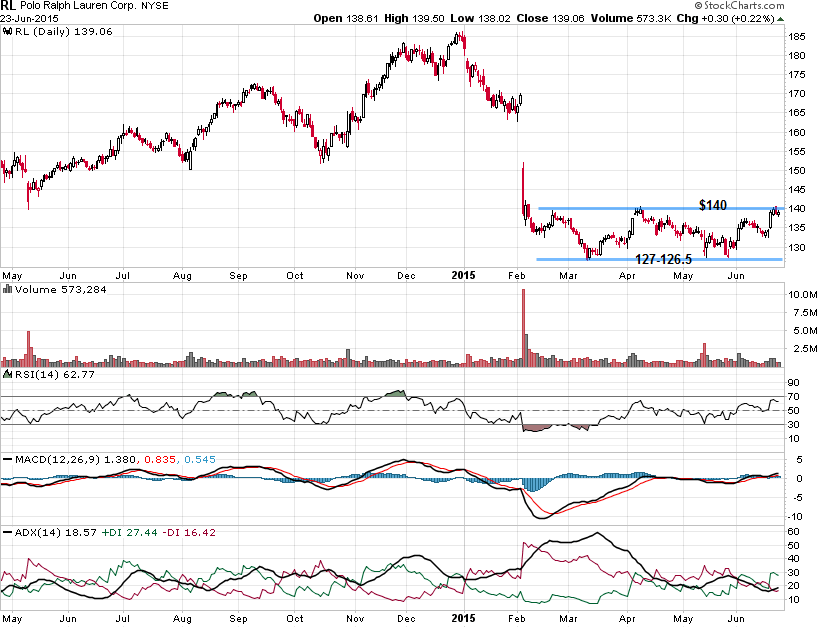Click the red MACD signal value 0.835
The height and width of the screenshot is (627, 817).
click(159, 460)
